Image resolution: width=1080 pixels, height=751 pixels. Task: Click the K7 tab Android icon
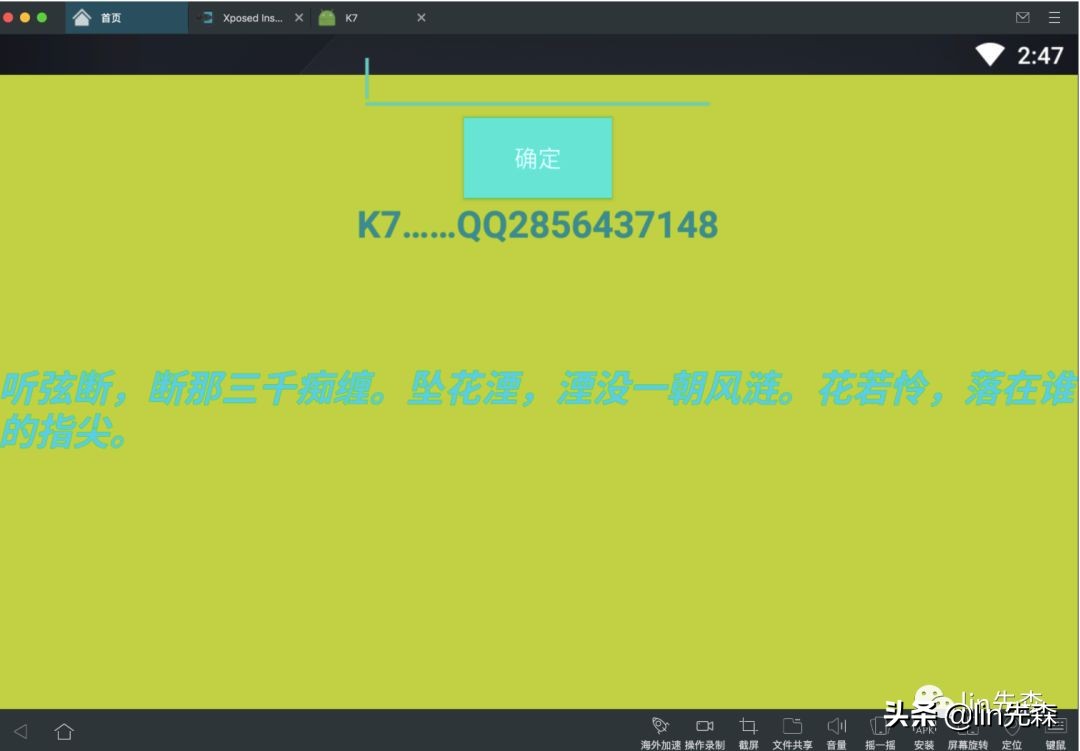coord(327,18)
